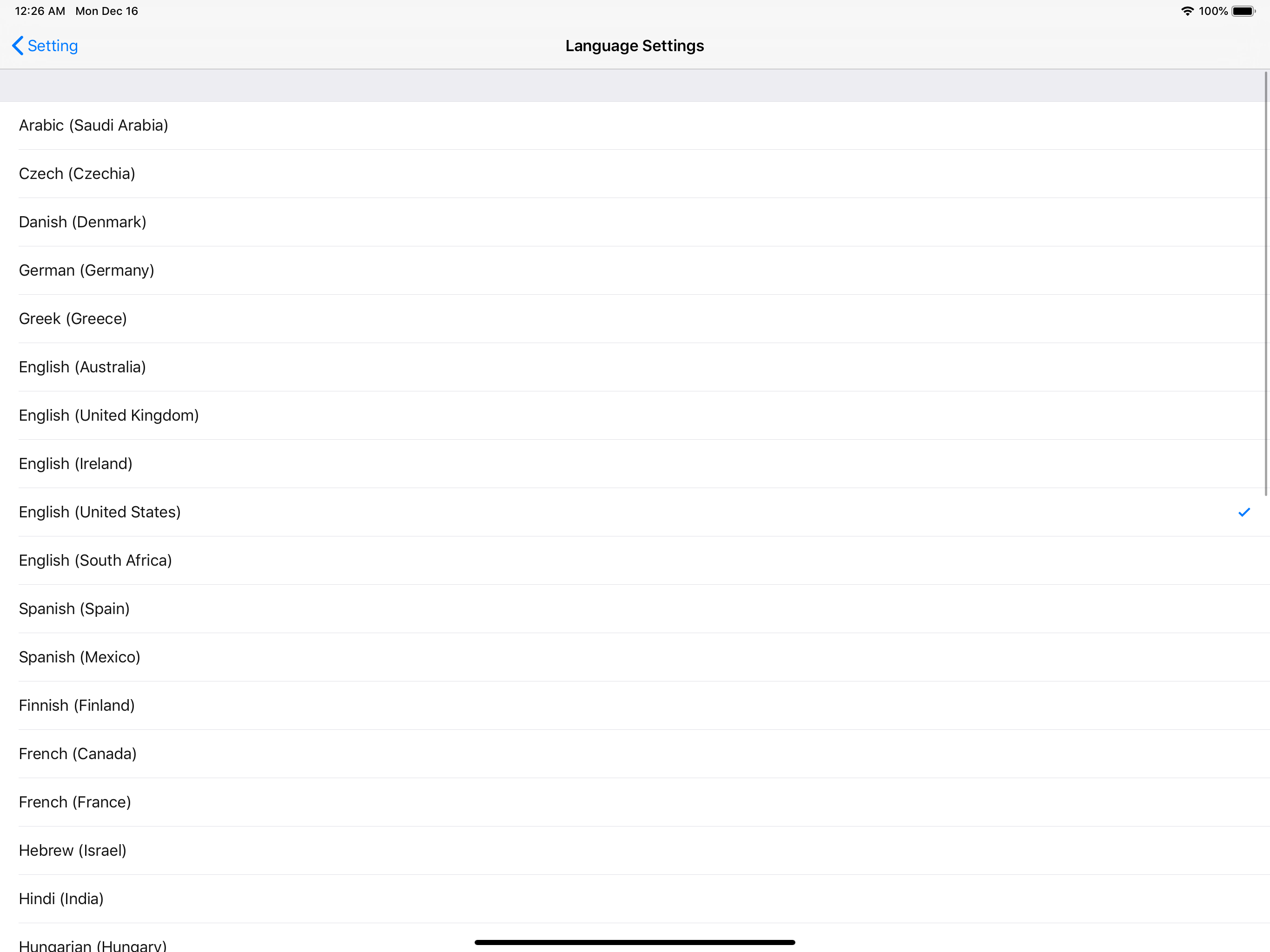Click the scrollbar on the right edge
Viewport: 1270px width, 952px height.
(1266, 287)
